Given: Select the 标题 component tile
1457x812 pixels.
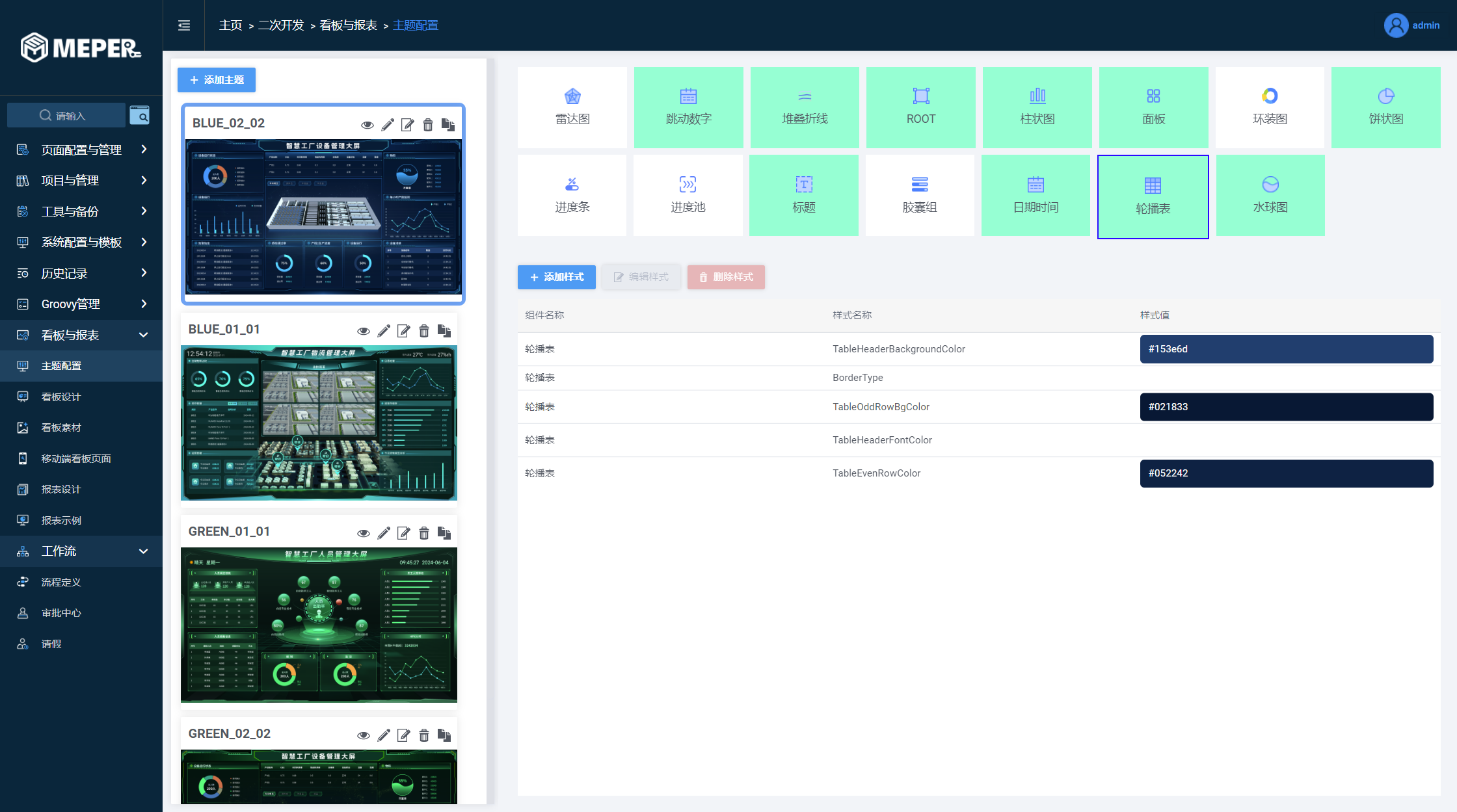Looking at the screenshot, I should click(x=804, y=195).
